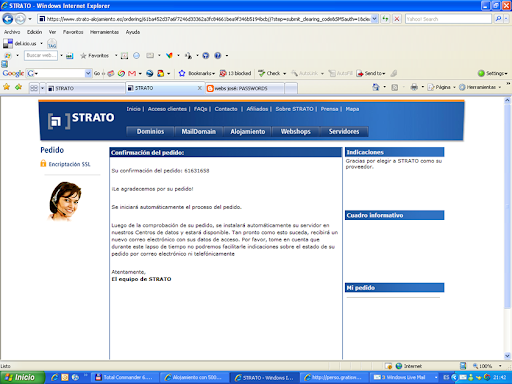The height and width of the screenshot is (384, 512).
Task: Open the Ver menu
Action: pos(52,32)
